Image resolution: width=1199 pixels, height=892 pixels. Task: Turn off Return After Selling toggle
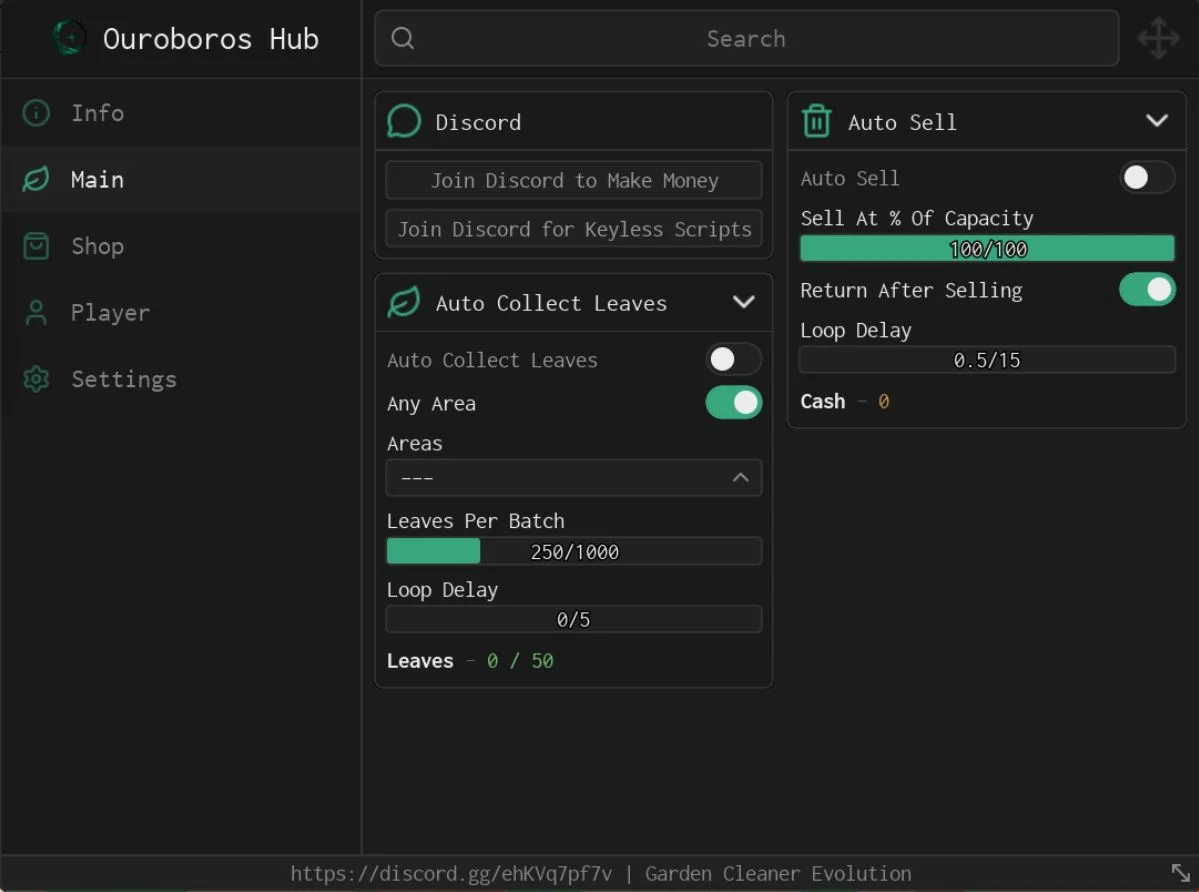point(1147,290)
